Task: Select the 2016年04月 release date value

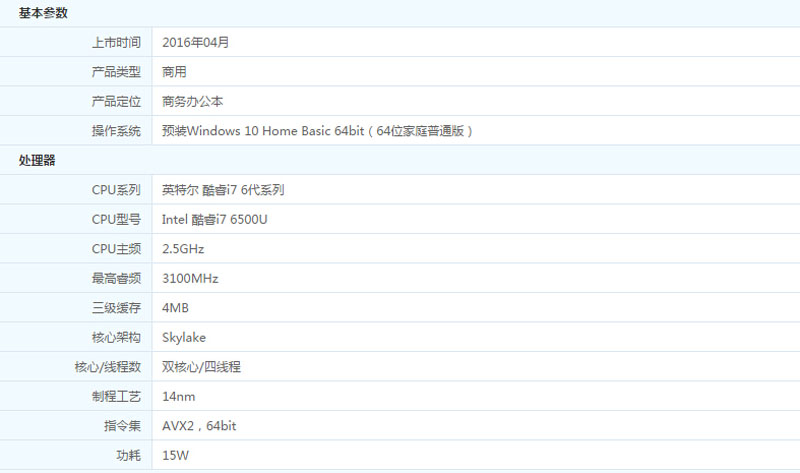Action: pos(195,42)
